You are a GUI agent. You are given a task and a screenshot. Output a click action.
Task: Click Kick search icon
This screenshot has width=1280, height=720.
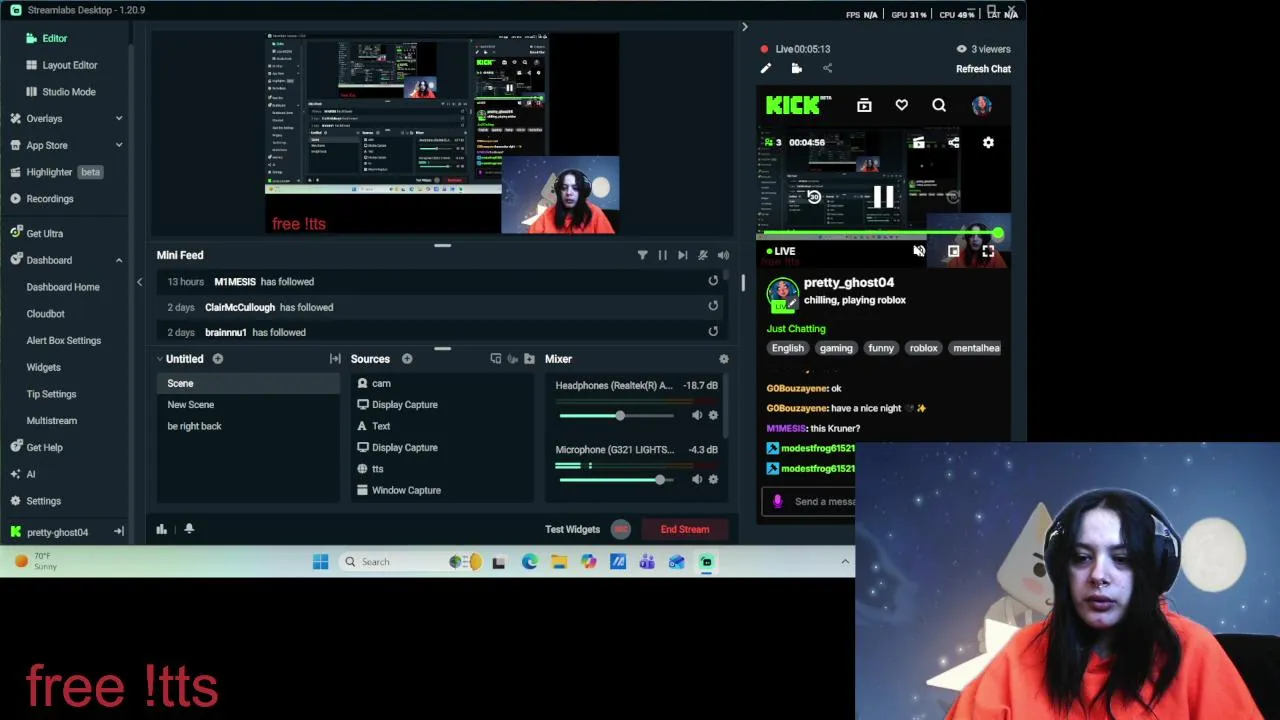[x=939, y=105]
